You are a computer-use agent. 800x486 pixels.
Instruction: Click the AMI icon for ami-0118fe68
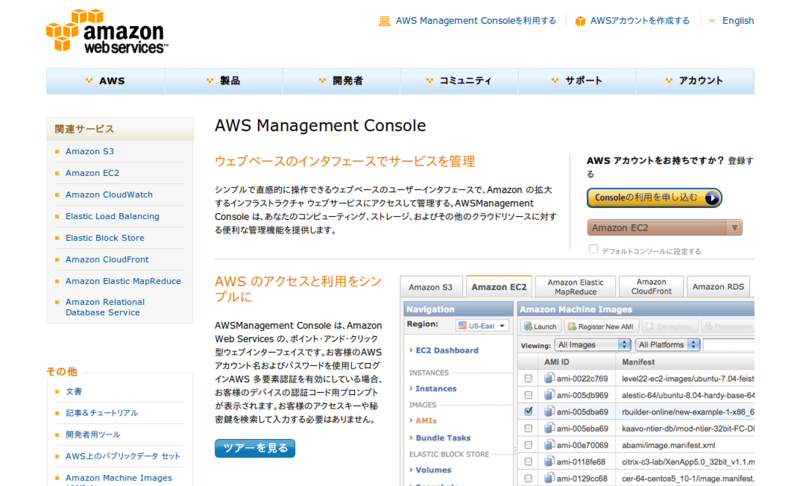[549, 461]
